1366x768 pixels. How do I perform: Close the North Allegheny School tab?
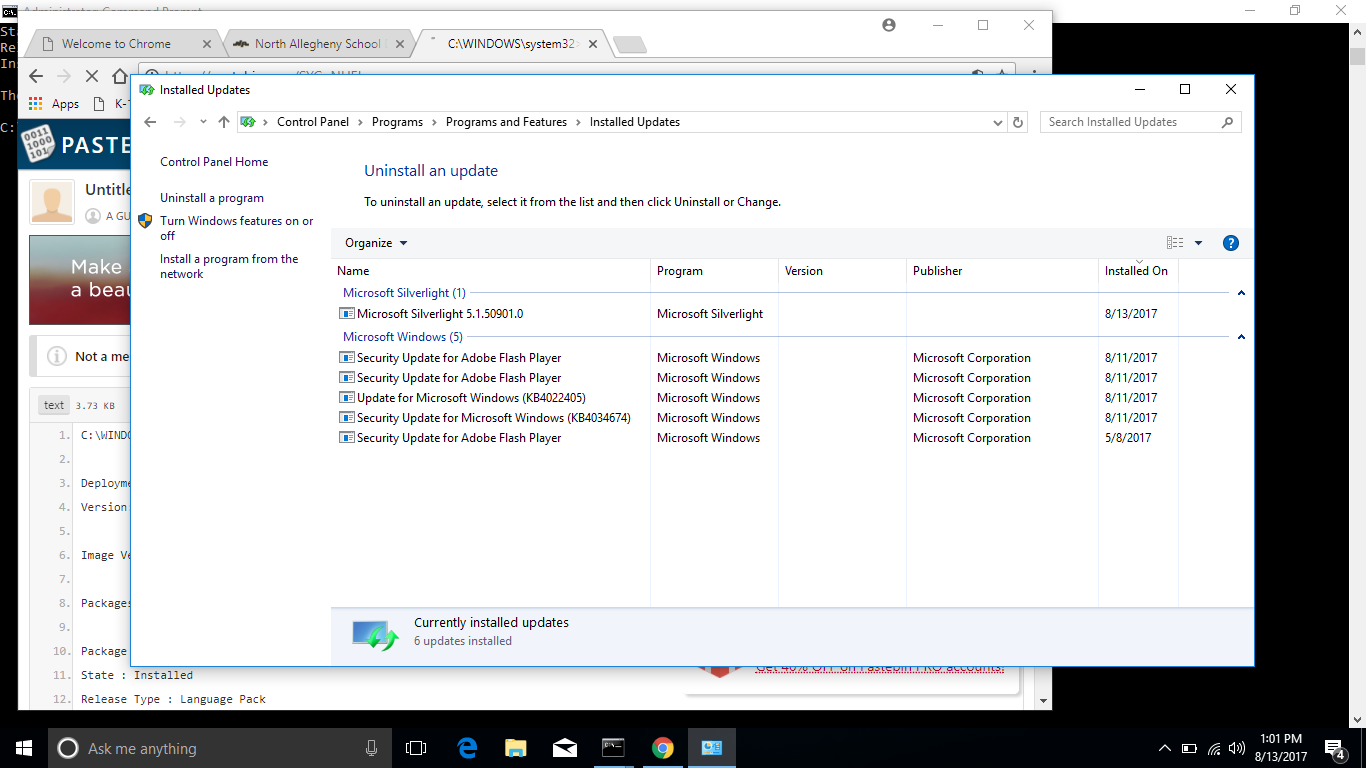pyautogui.click(x=400, y=44)
